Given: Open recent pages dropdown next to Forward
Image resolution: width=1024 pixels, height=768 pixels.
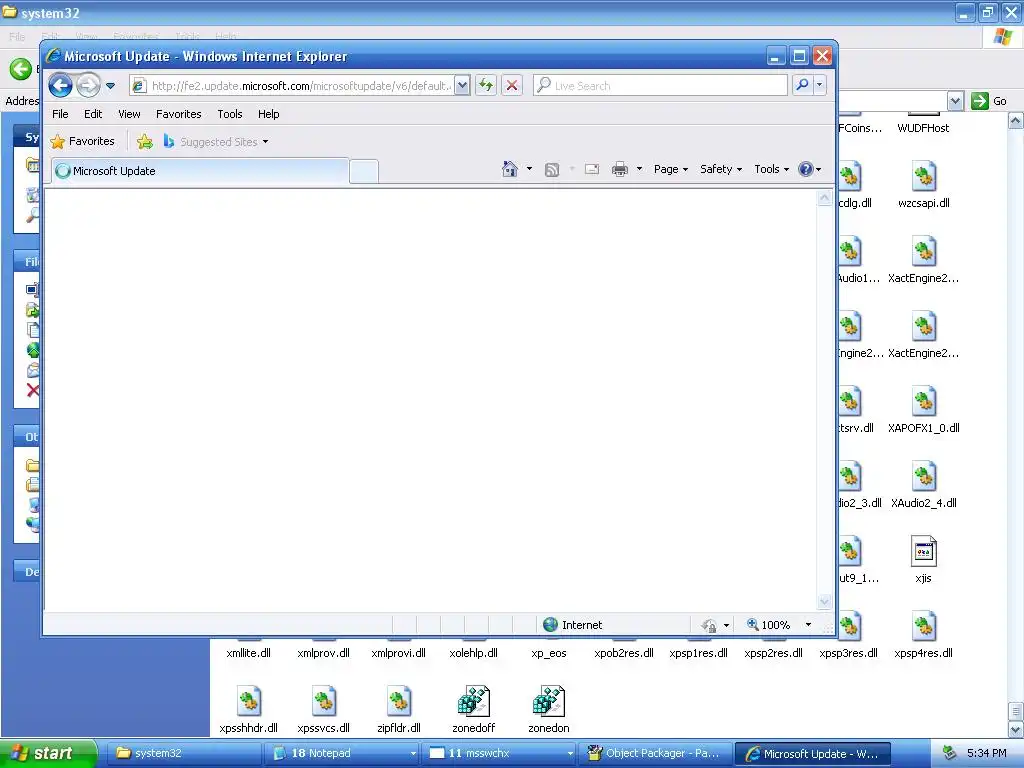Looking at the screenshot, I should coord(110,86).
